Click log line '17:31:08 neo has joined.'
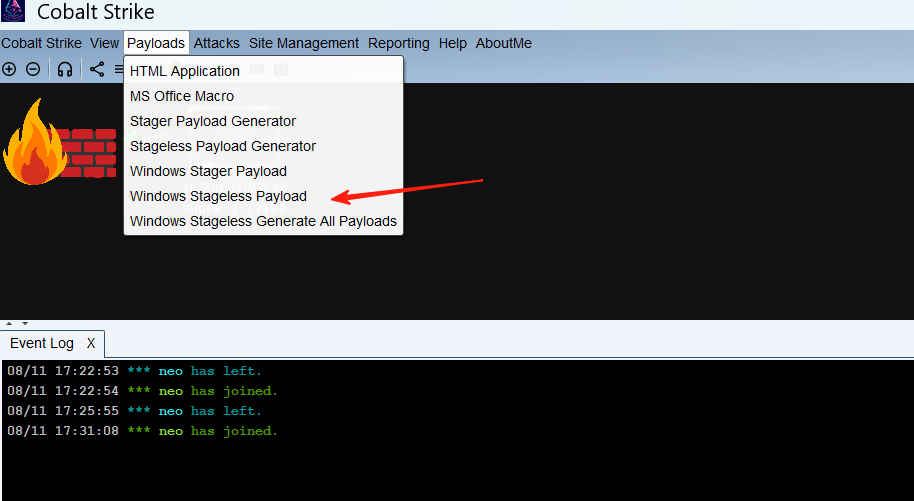 click(x=143, y=431)
